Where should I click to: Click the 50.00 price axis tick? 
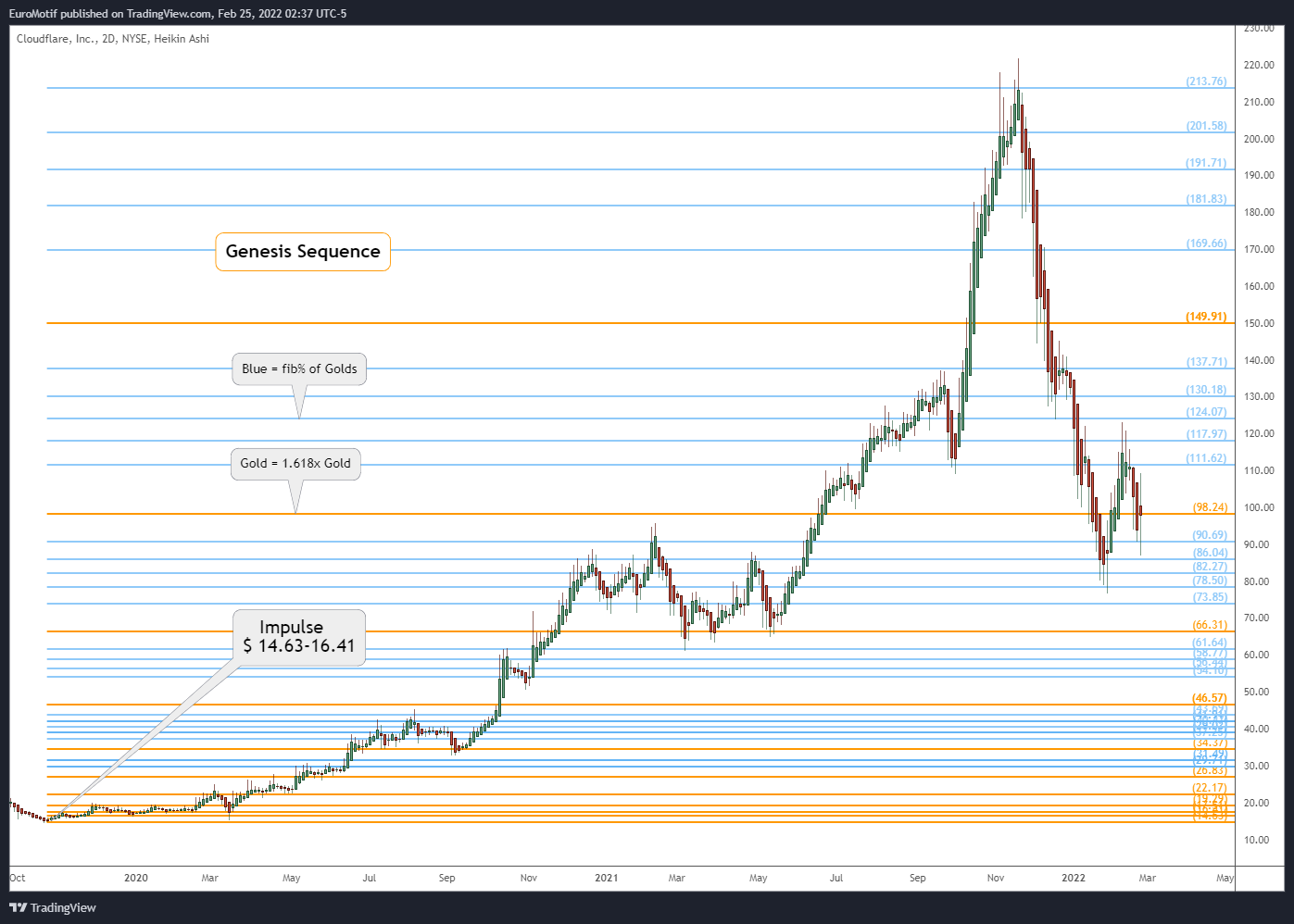pyautogui.click(x=1256, y=692)
